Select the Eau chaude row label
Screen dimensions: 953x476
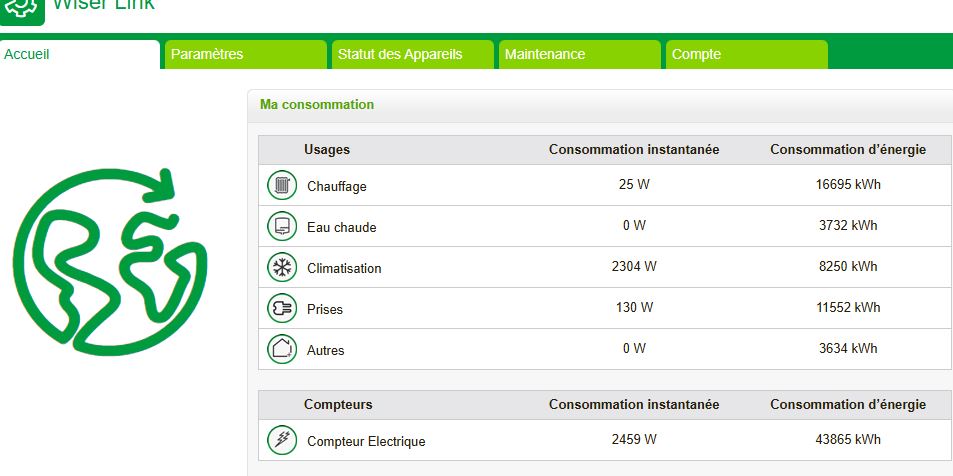click(x=342, y=227)
